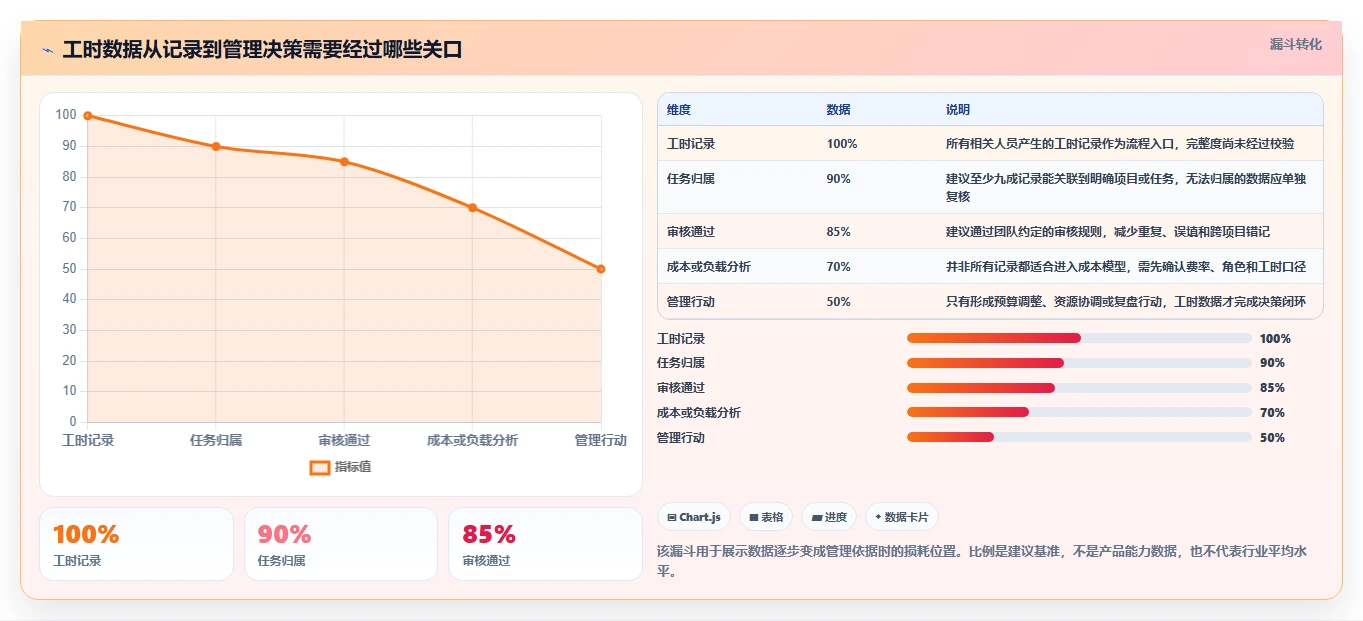Click the 进度 chip
Image resolution: width=1363 pixels, height=621 pixels.
pos(829,517)
